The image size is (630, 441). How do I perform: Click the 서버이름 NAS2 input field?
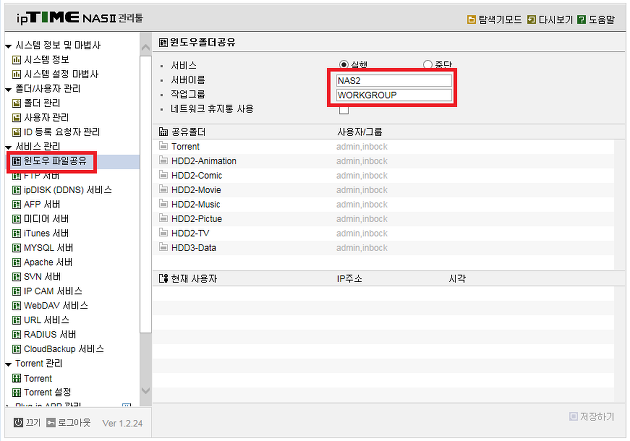pyautogui.click(x=394, y=80)
